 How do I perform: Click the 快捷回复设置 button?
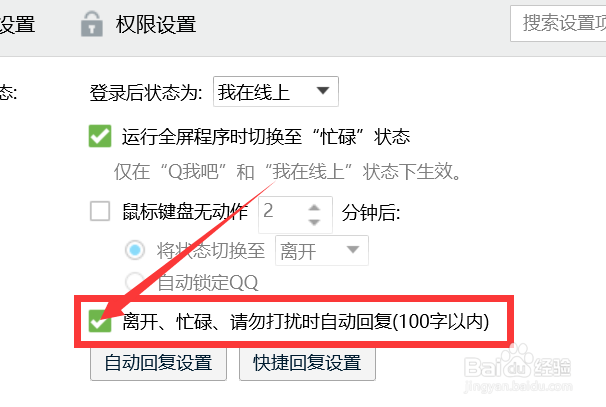point(307,363)
